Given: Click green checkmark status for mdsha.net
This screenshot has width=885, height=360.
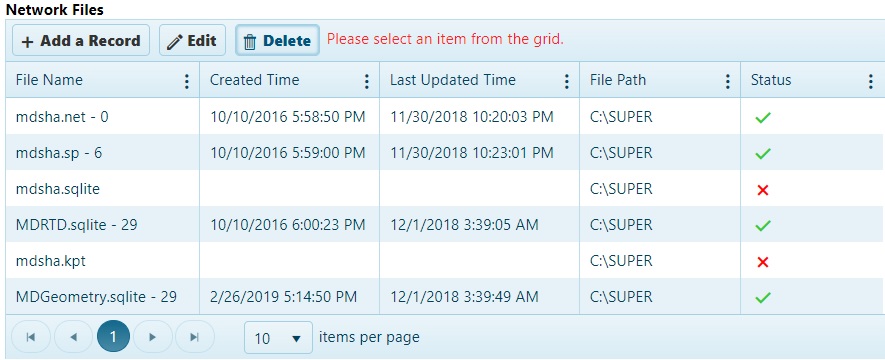Looking at the screenshot, I should tap(763, 118).
